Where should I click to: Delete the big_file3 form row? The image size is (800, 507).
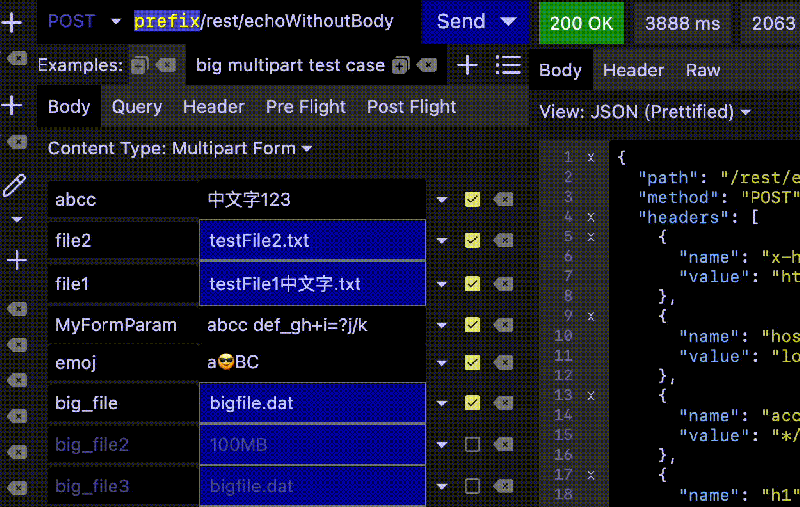504,486
